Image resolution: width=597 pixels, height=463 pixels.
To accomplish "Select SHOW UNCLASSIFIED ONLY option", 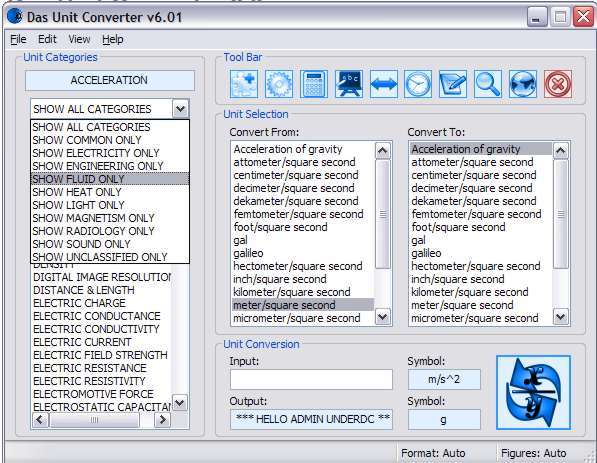I will pyautogui.click(x=110, y=257).
